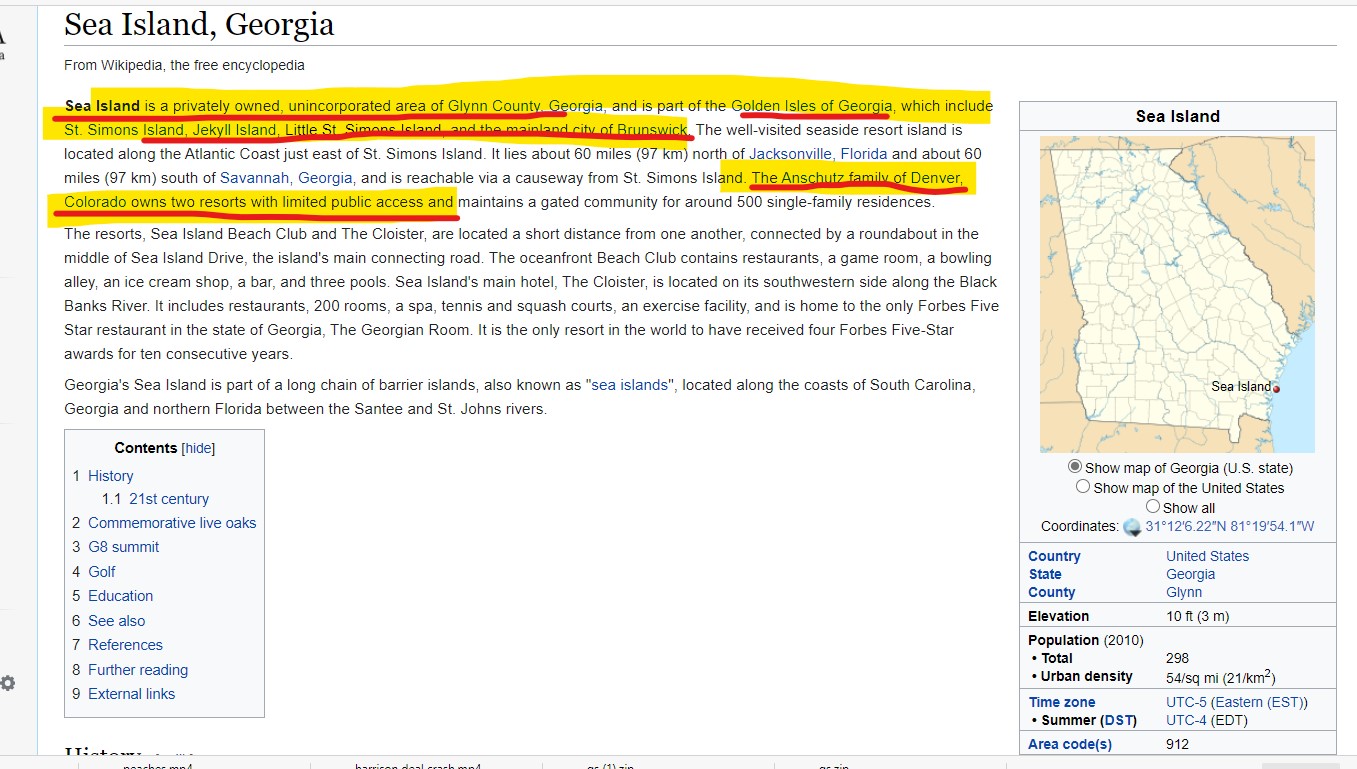Click the Country infobox label link
The width and height of the screenshot is (1357, 769).
click(x=1054, y=556)
